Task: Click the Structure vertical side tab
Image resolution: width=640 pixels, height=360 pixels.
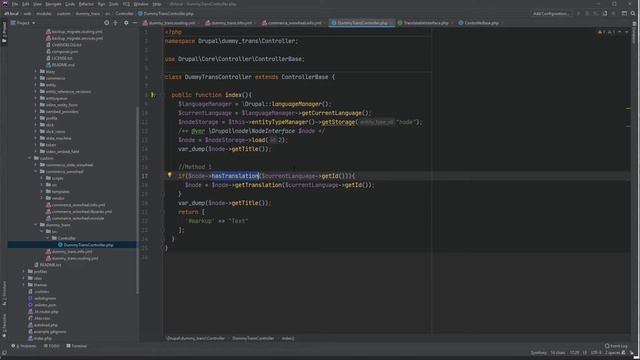Action: coord(4,292)
